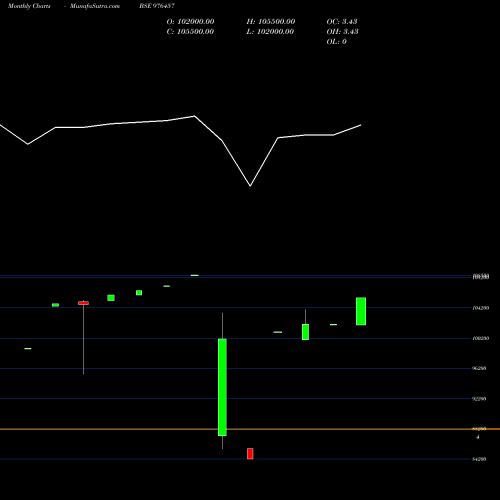Click the 'BSE 976457' symbol label

pos(157,6)
